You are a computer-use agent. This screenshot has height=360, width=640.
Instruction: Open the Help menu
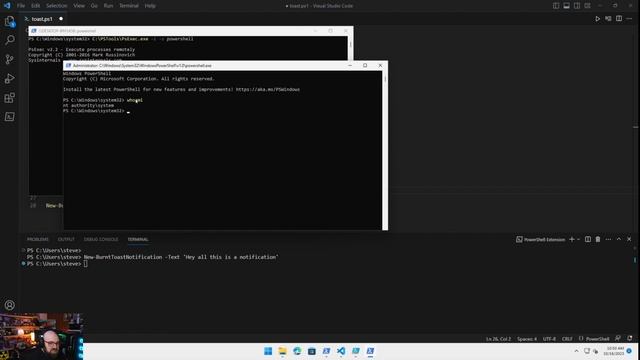(x=150, y=6)
